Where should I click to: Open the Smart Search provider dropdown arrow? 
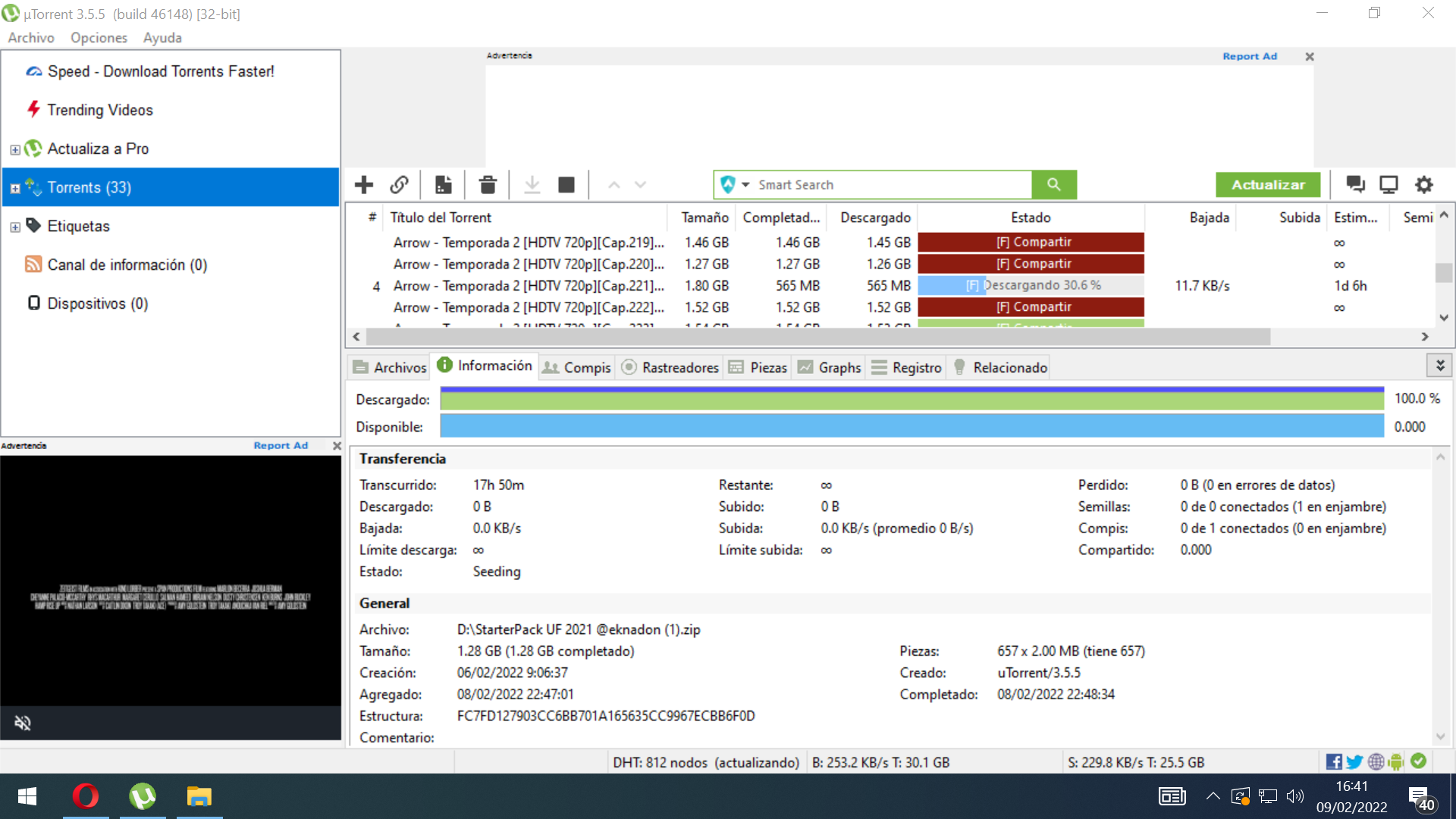pyautogui.click(x=745, y=184)
